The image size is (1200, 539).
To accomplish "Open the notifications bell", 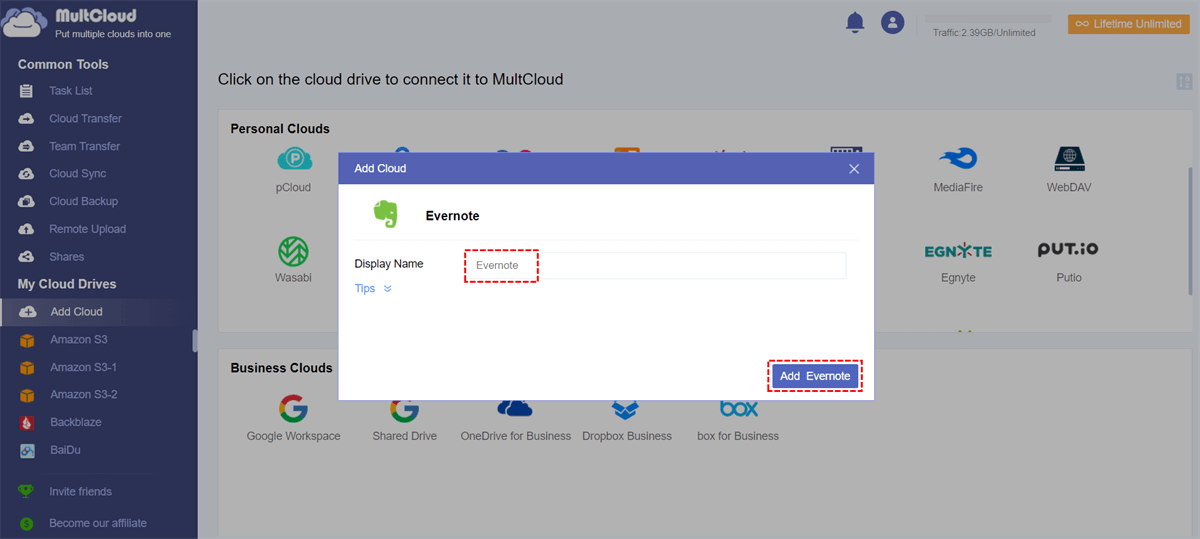I will (855, 22).
